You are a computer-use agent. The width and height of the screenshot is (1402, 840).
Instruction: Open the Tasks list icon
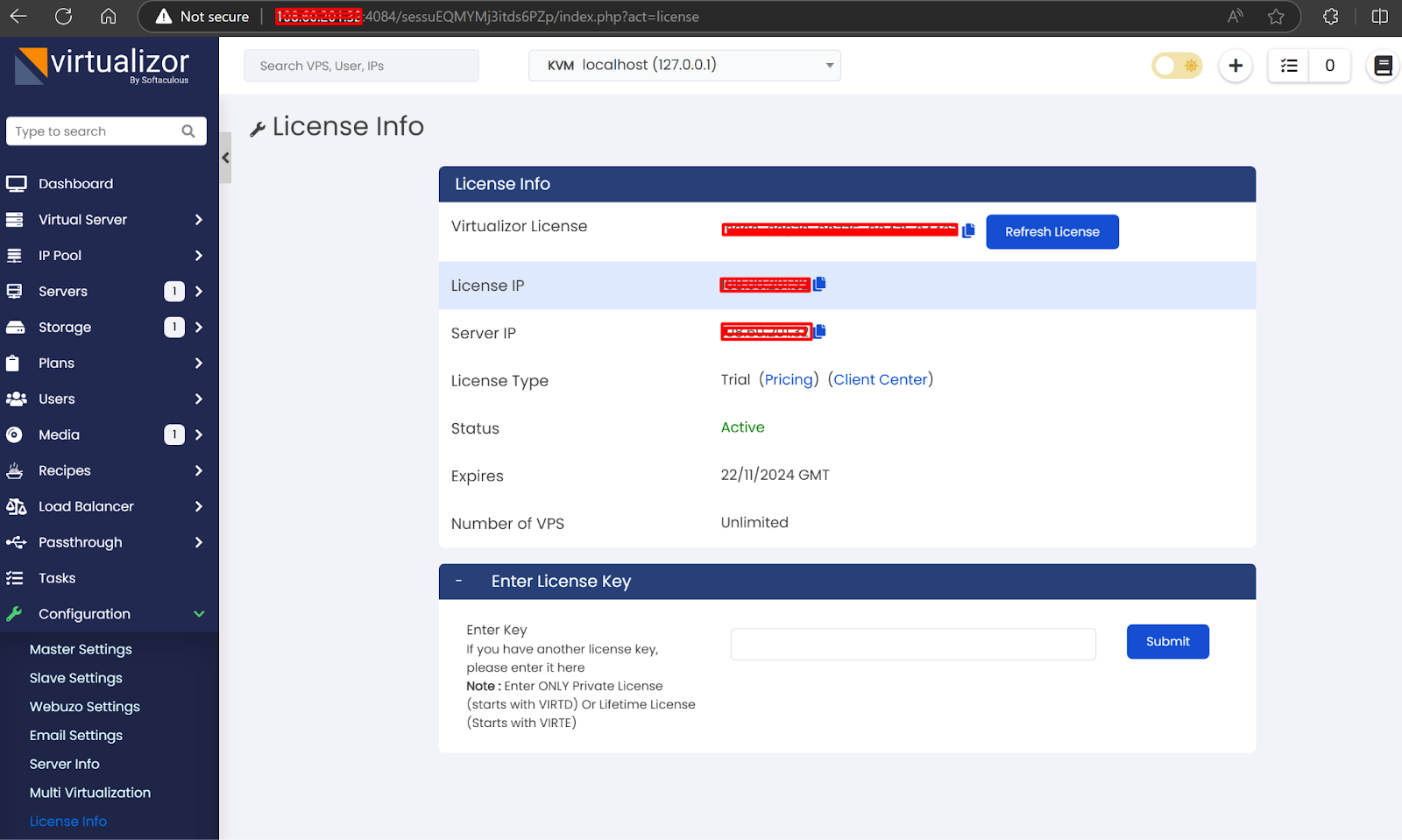[17, 577]
